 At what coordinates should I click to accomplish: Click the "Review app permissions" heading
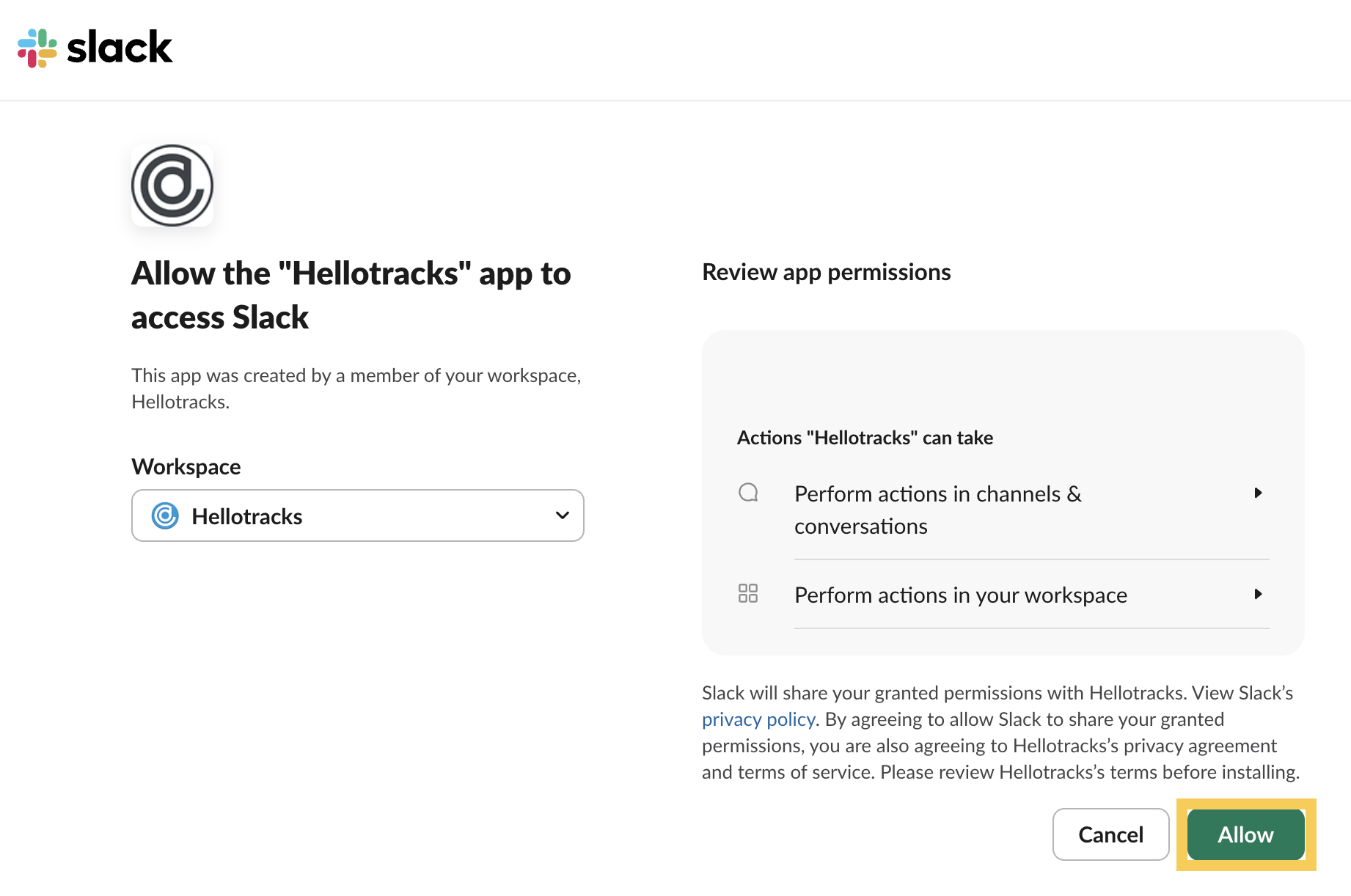click(826, 272)
